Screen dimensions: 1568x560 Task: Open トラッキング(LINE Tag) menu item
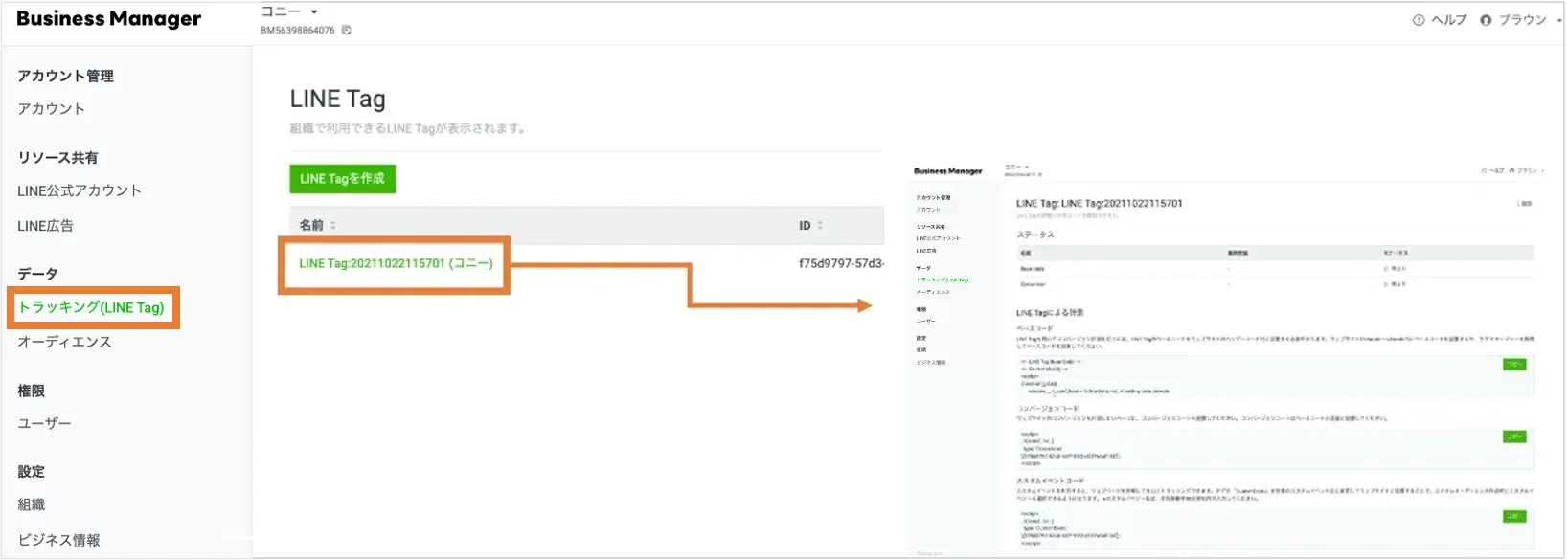92,307
